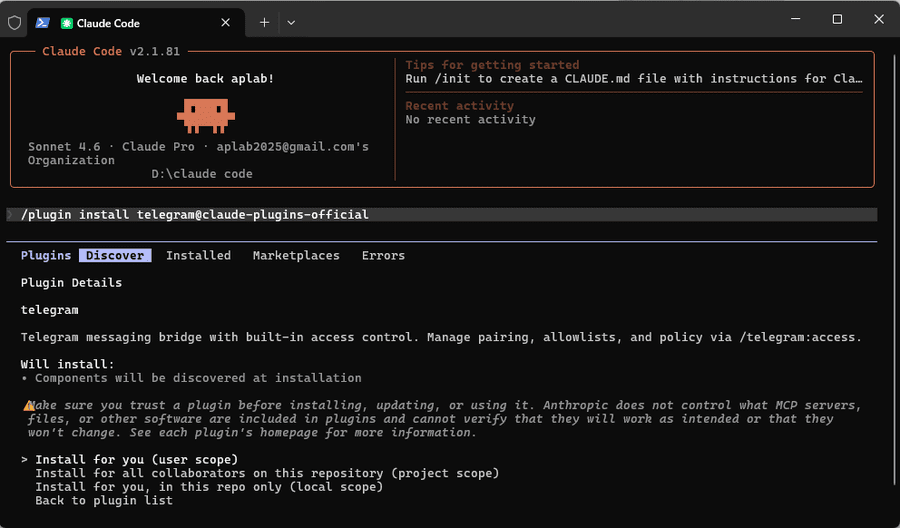Maximize the terminal window
This screenshot has width=900, height=528.
(x=837, y=19)
